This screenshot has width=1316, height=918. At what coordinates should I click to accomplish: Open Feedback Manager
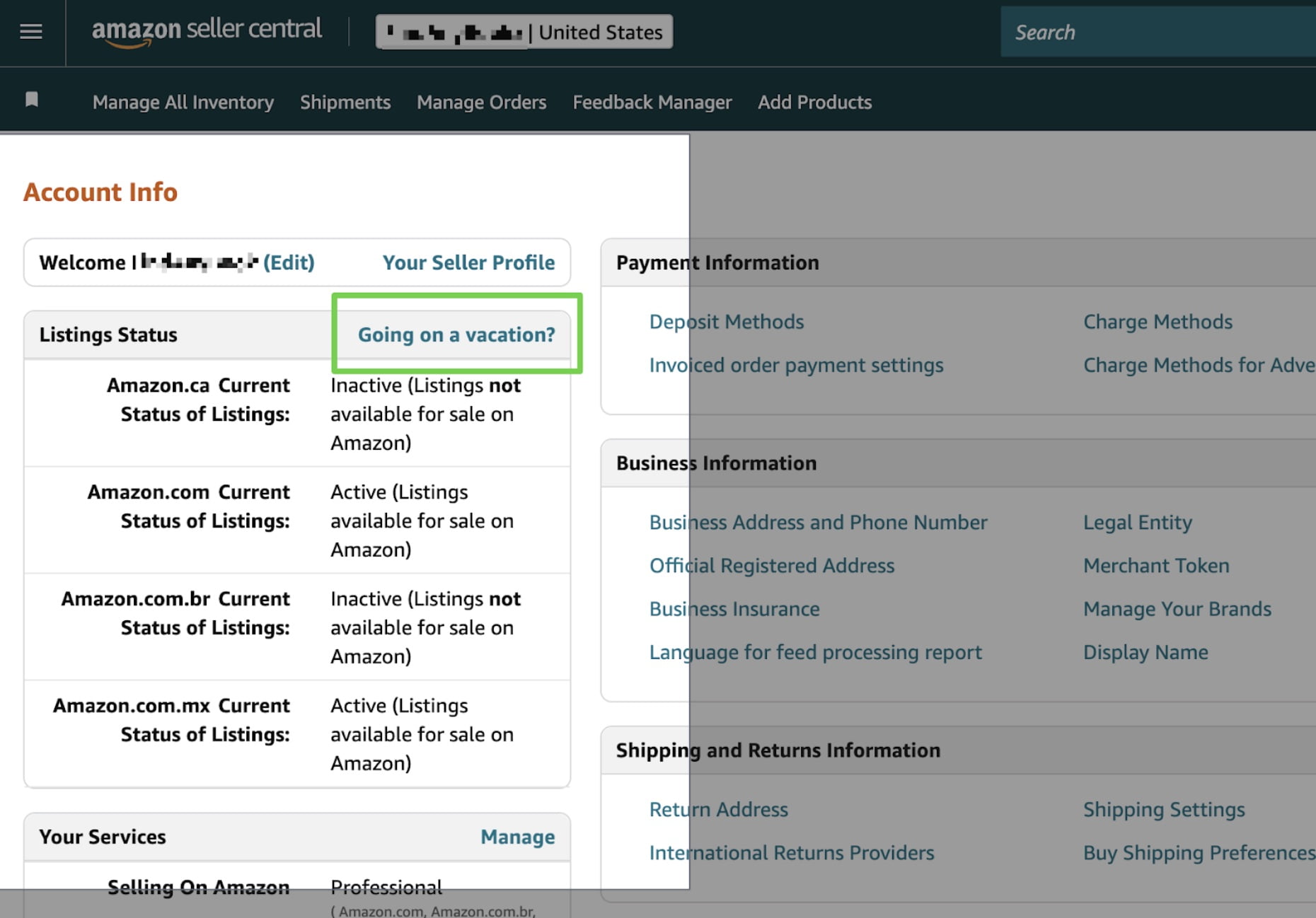pyautogui.click(x=652, y=102)
